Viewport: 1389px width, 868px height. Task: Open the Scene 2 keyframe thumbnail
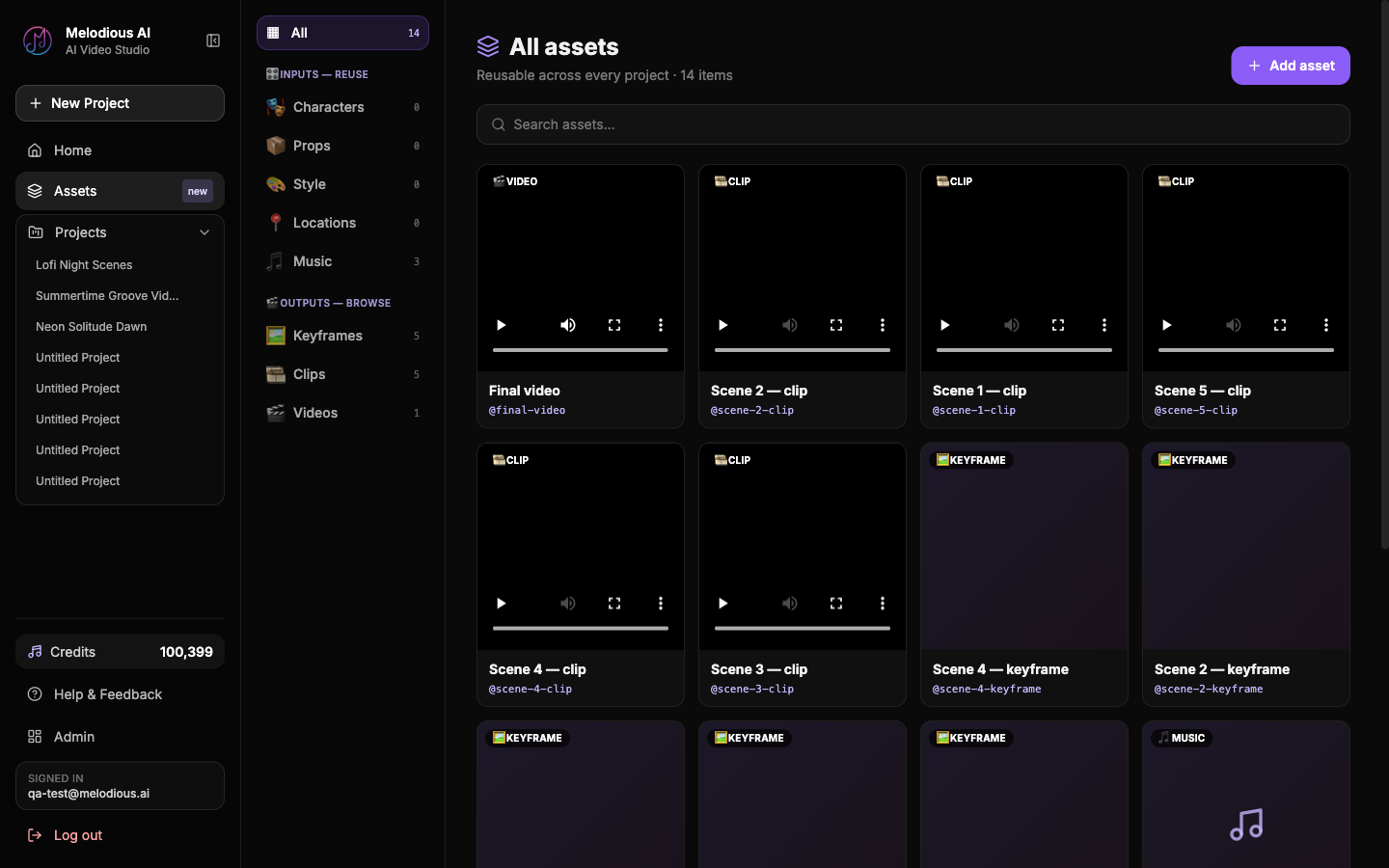[x=1246, y=547]
